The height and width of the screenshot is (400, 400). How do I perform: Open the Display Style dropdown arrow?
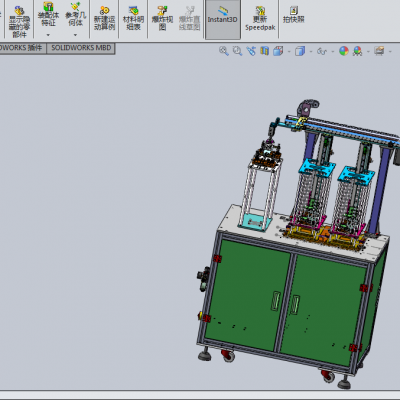[310, 51]
